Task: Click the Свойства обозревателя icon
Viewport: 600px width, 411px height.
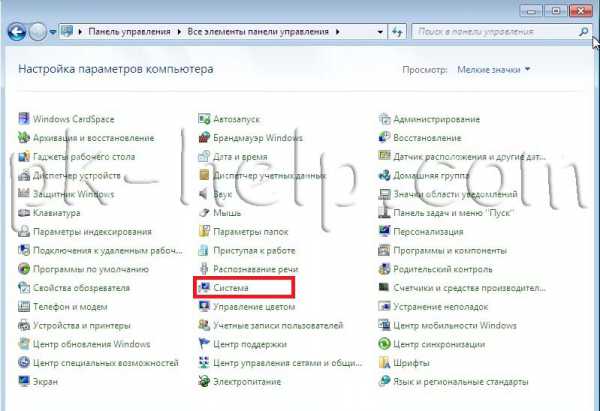Action: pyautogui.click(x=24, y=287)
